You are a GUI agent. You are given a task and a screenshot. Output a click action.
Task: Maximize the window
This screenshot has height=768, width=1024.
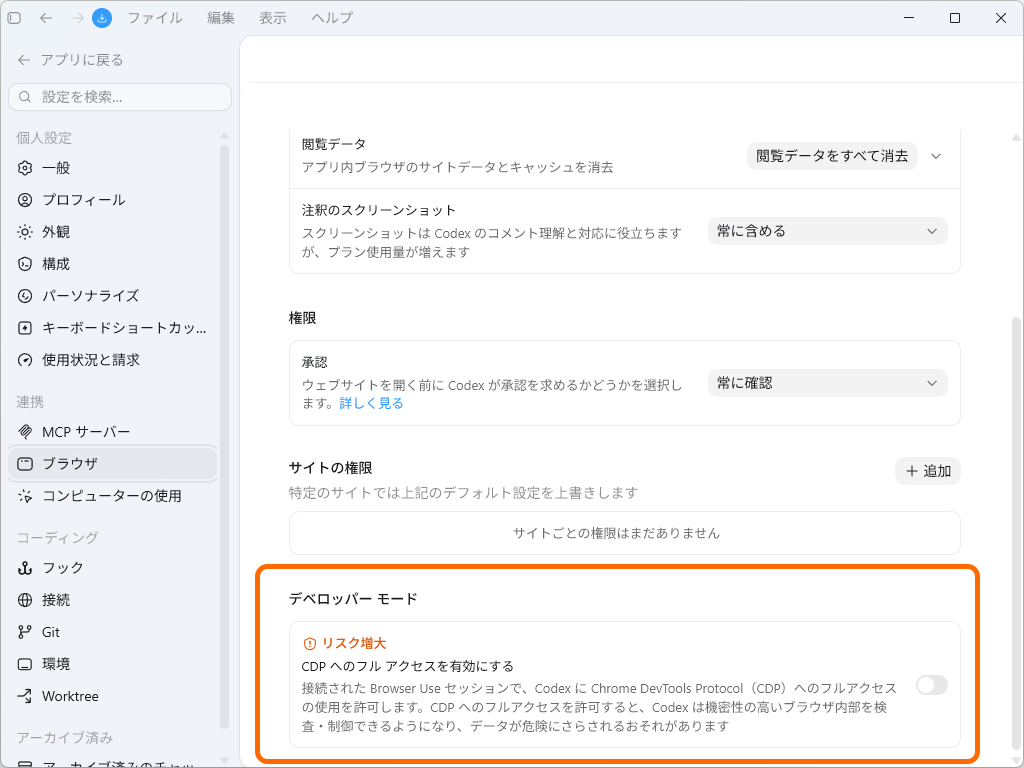click(x=955, y=18)
